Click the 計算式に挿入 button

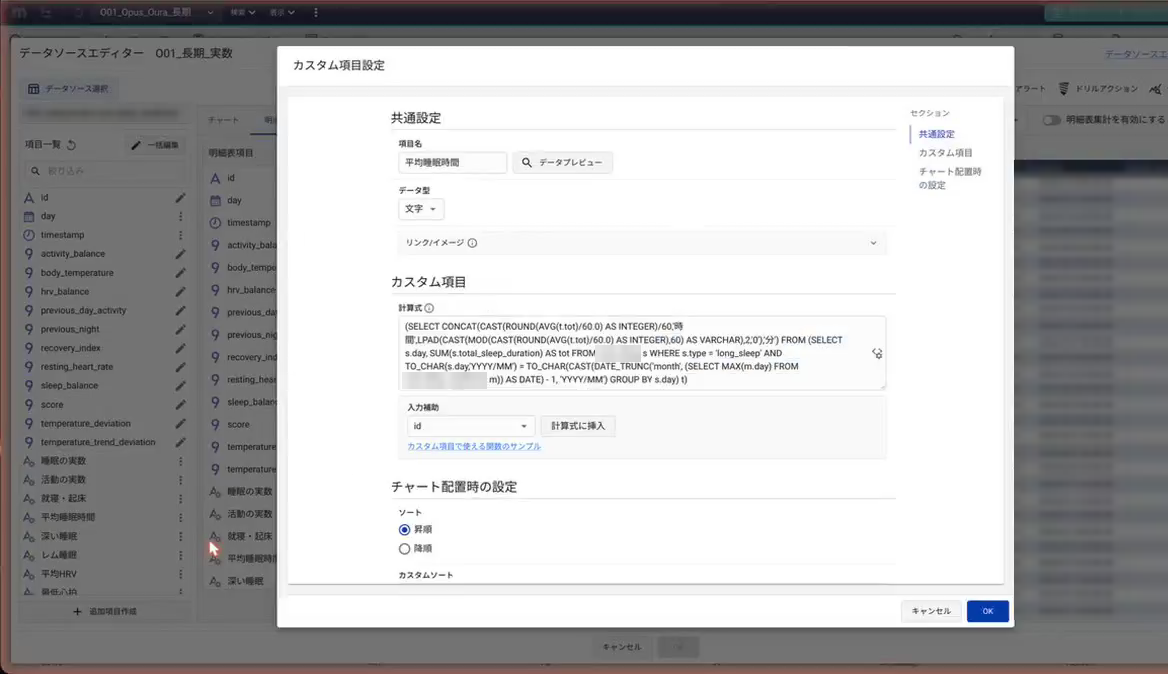pyautogui.click(x=578, y=426)
